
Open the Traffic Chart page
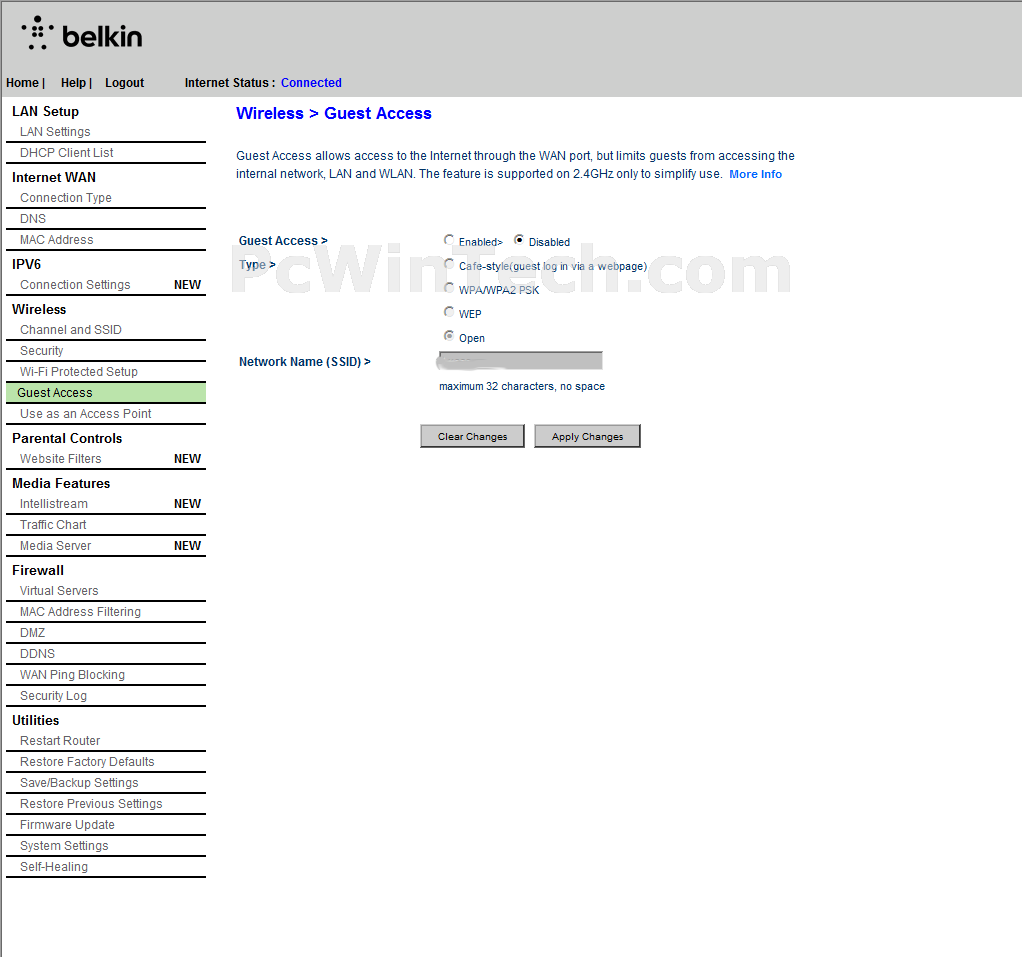tap(53, 525)
